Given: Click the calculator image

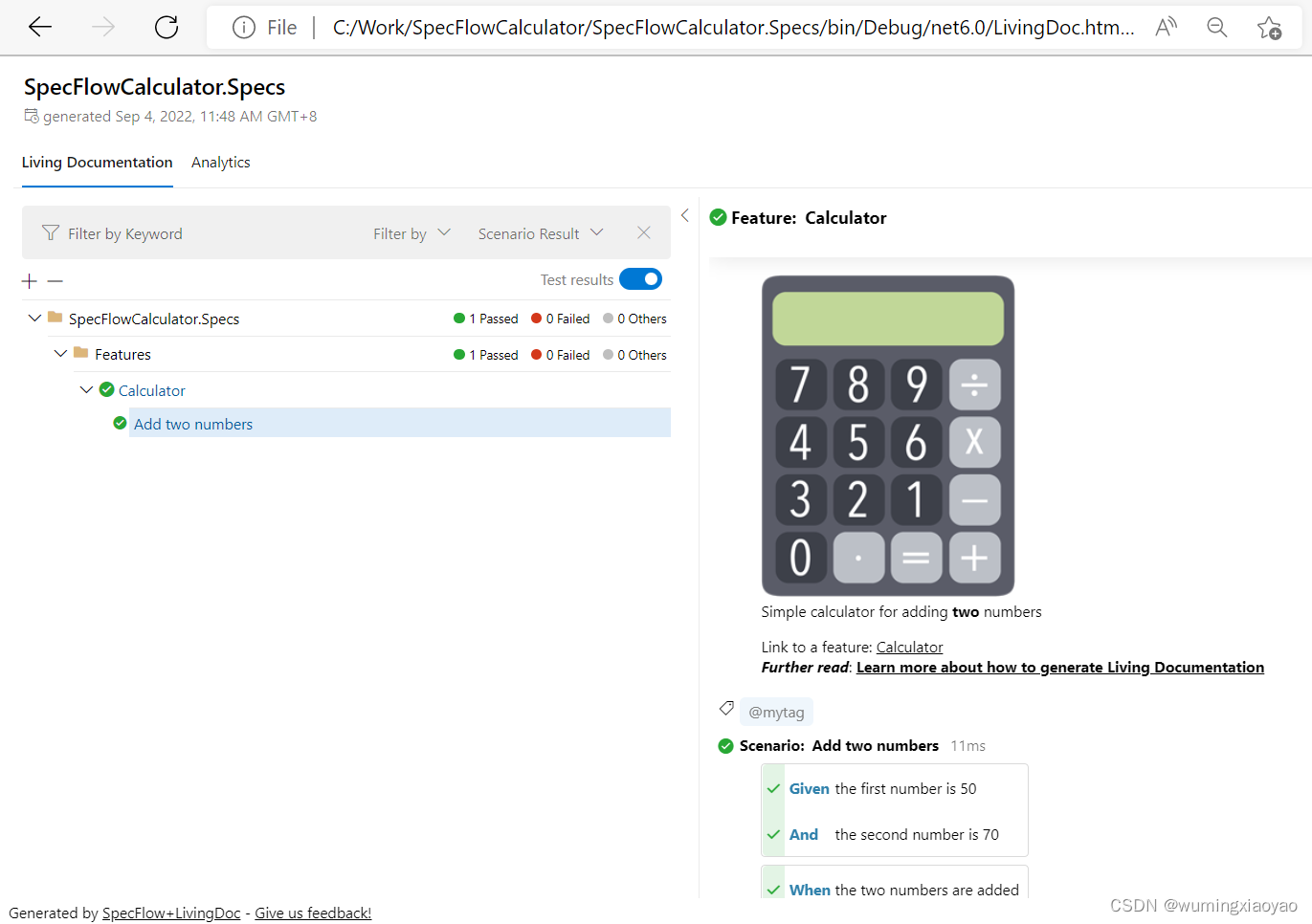Looking at the screenshot, I should tap(888, 436).
